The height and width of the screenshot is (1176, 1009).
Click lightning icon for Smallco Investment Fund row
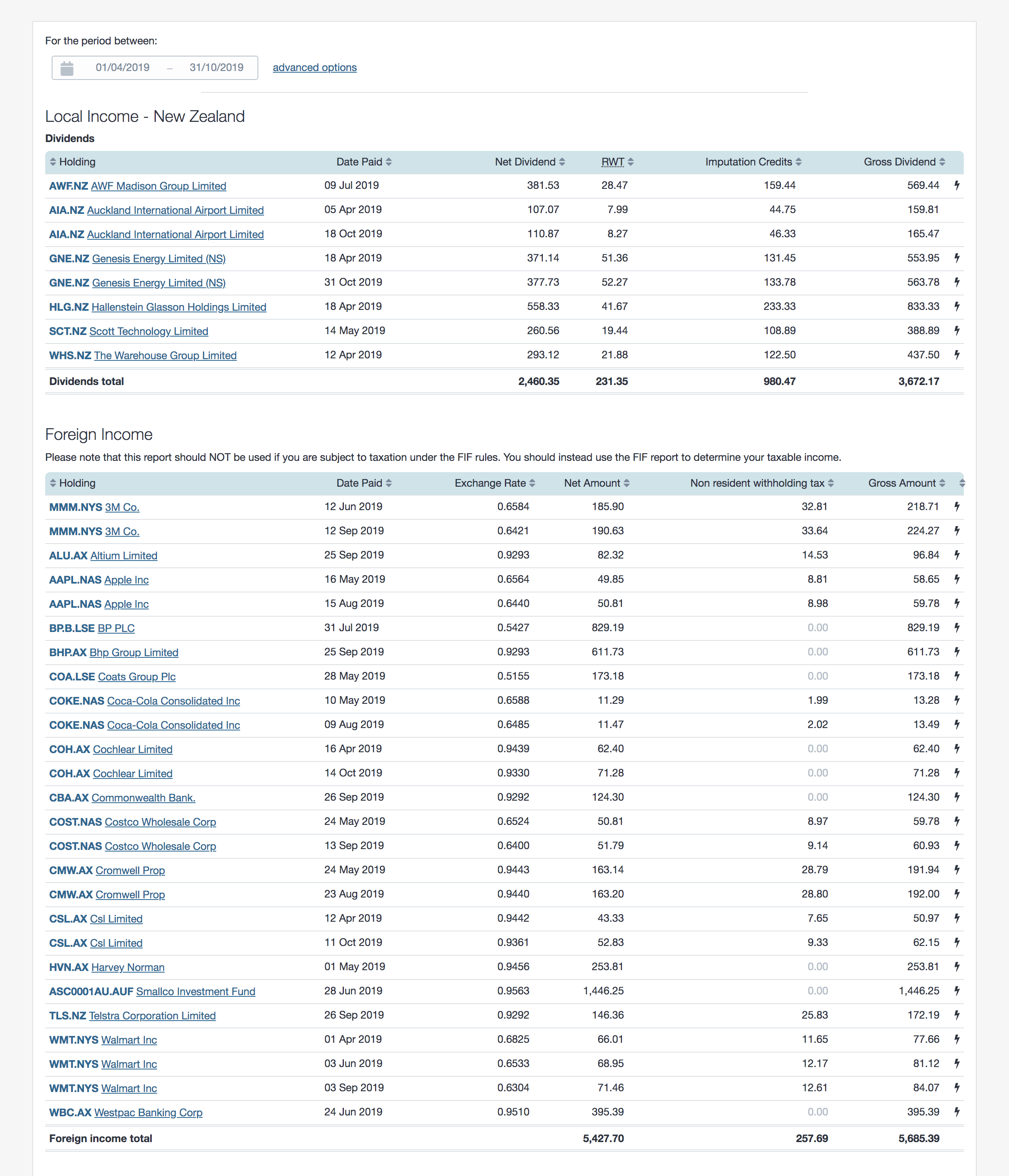[x=957, y=991]
